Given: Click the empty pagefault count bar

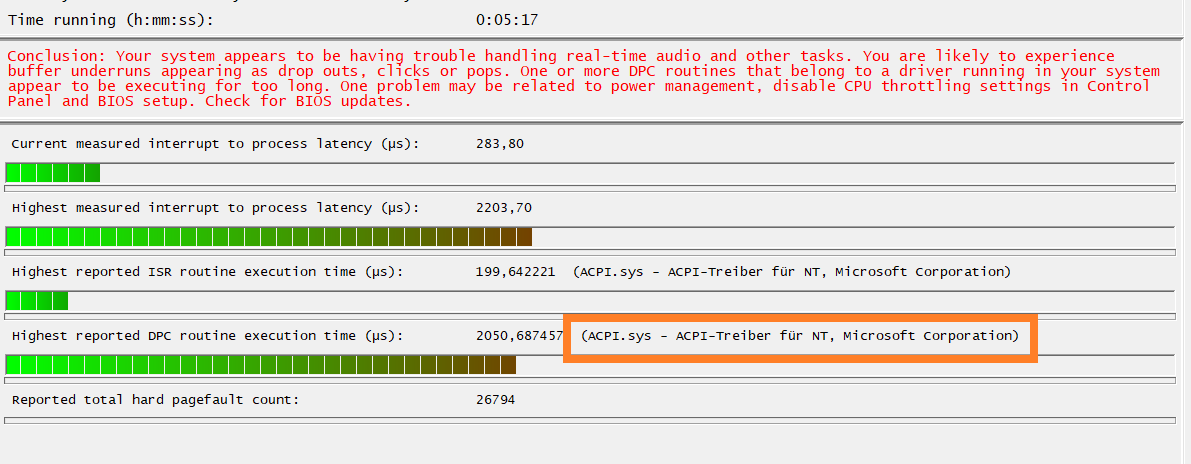Looking at the screenshot, I should pyautogui.click(x=589, y=420).
